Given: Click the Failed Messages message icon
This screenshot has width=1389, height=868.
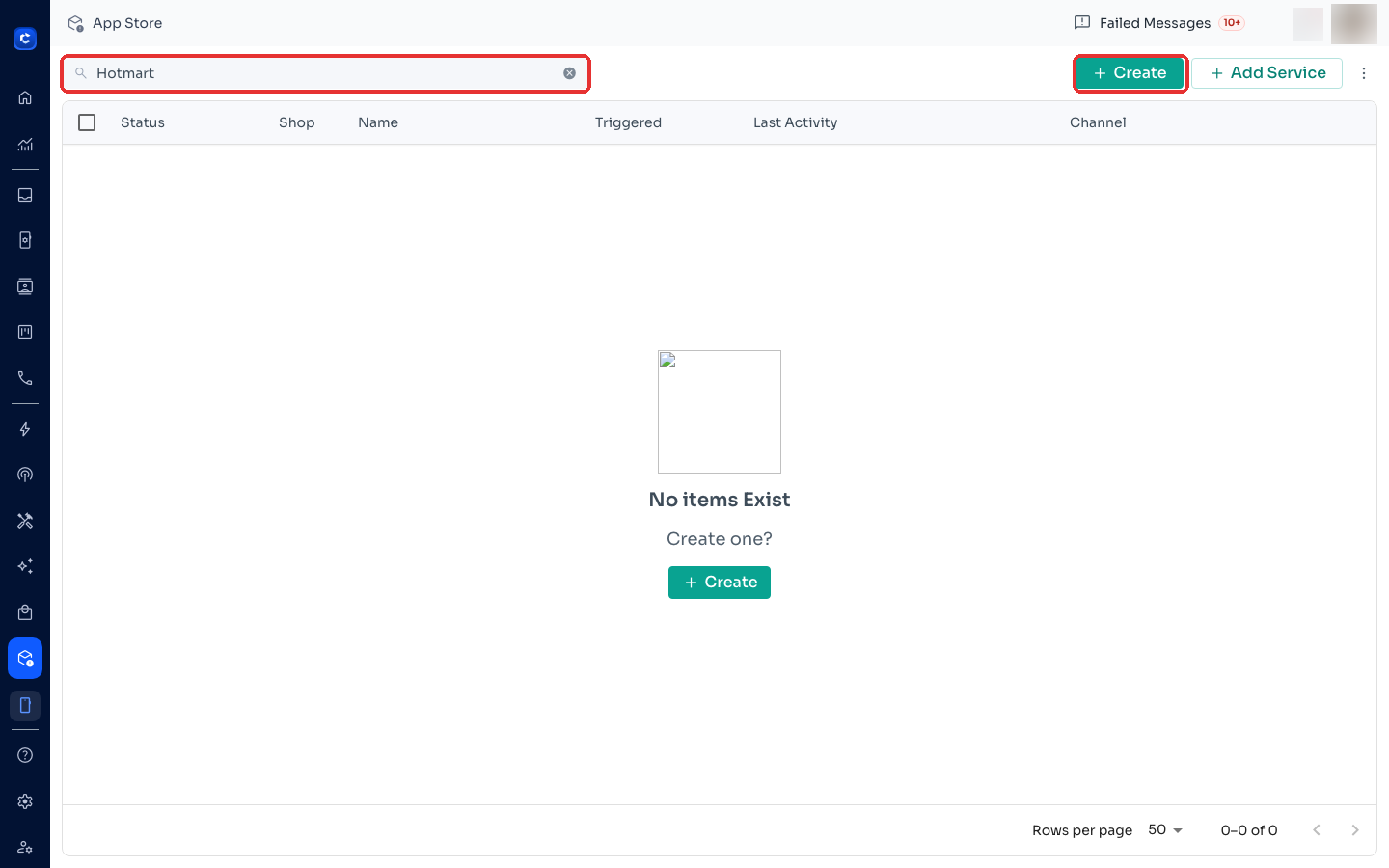Looking at the screenshot, I should coord(1082,22).
